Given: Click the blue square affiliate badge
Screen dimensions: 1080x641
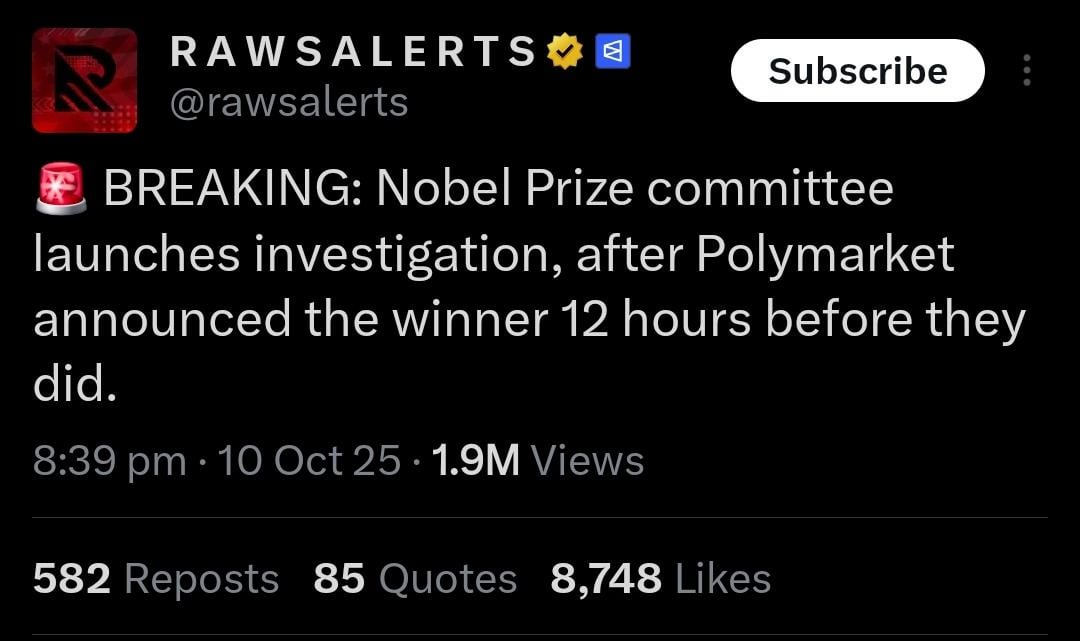Looking at the screenshot, I should (x=612, y=52).
